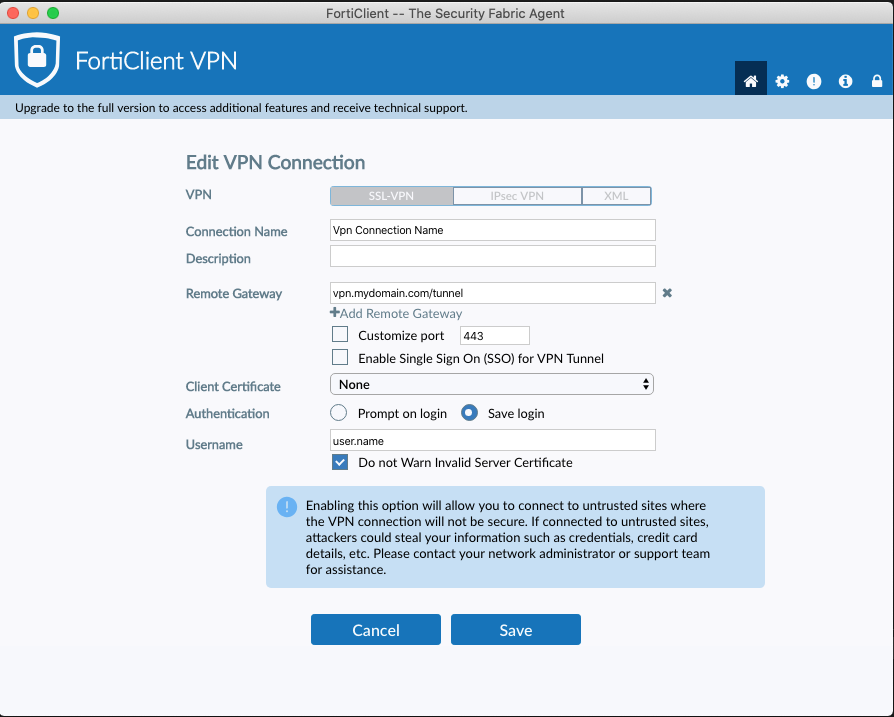Open the Settings gear icon

(782, 81)
